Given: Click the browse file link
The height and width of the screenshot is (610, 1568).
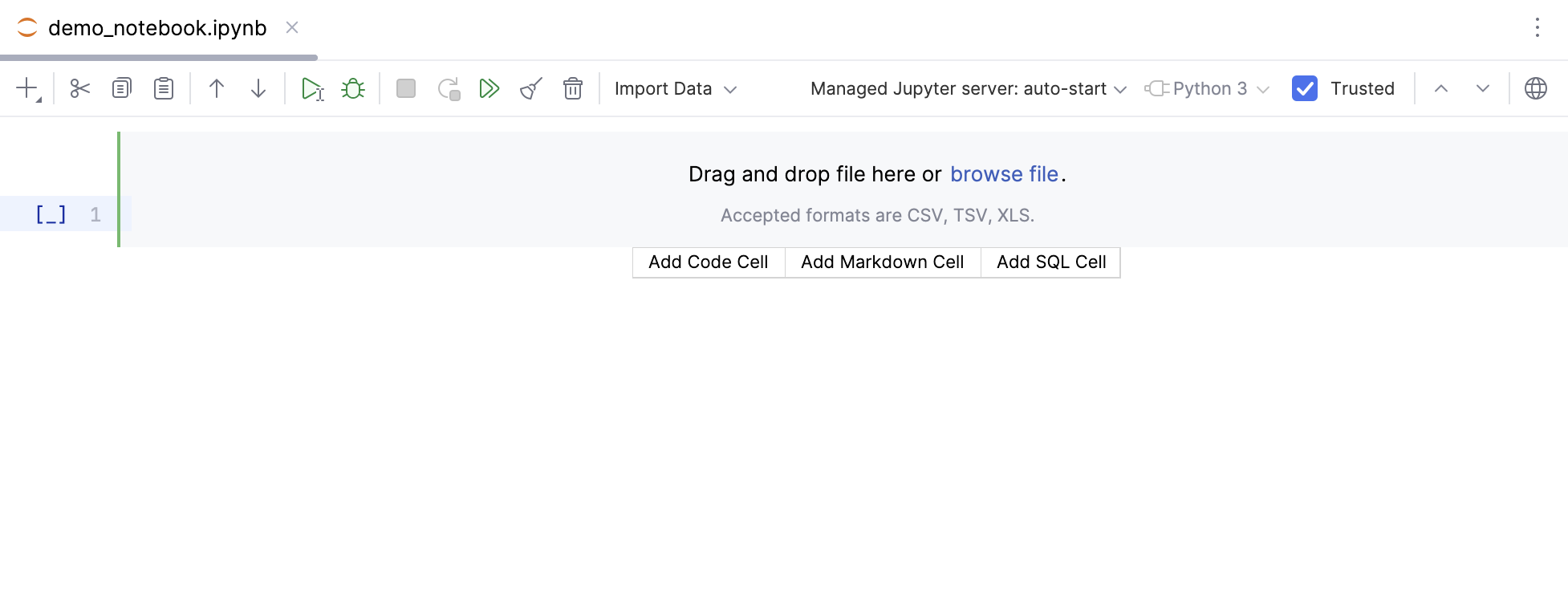Looking at the screenshot, I should click(x=1004, y=174).
